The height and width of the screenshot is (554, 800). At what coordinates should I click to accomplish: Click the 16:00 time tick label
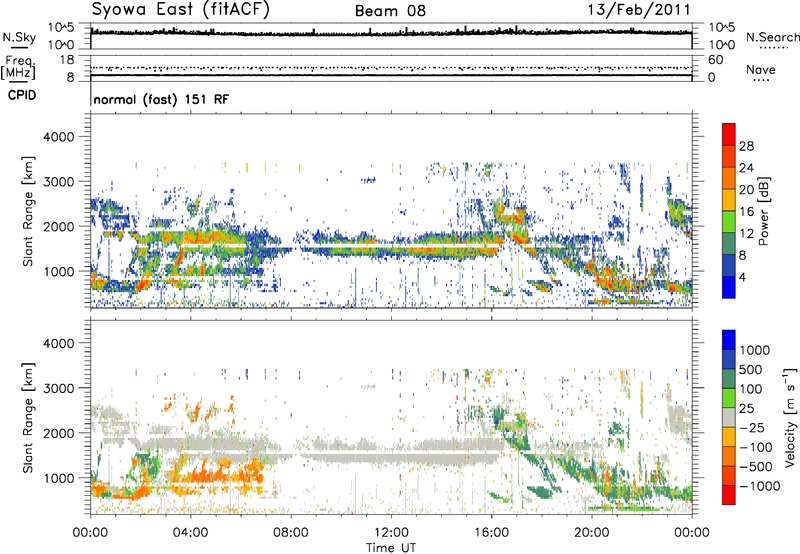pos(491,533)
